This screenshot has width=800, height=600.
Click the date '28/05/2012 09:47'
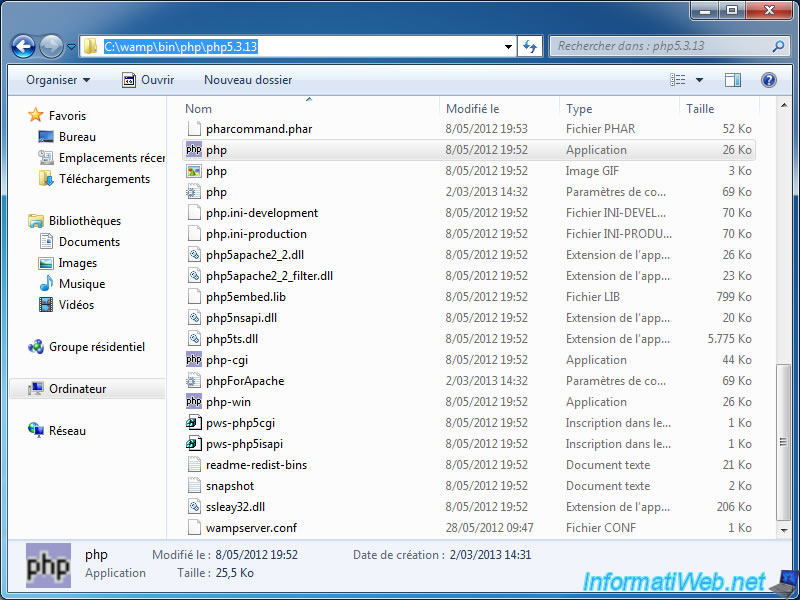coord(489,528)
